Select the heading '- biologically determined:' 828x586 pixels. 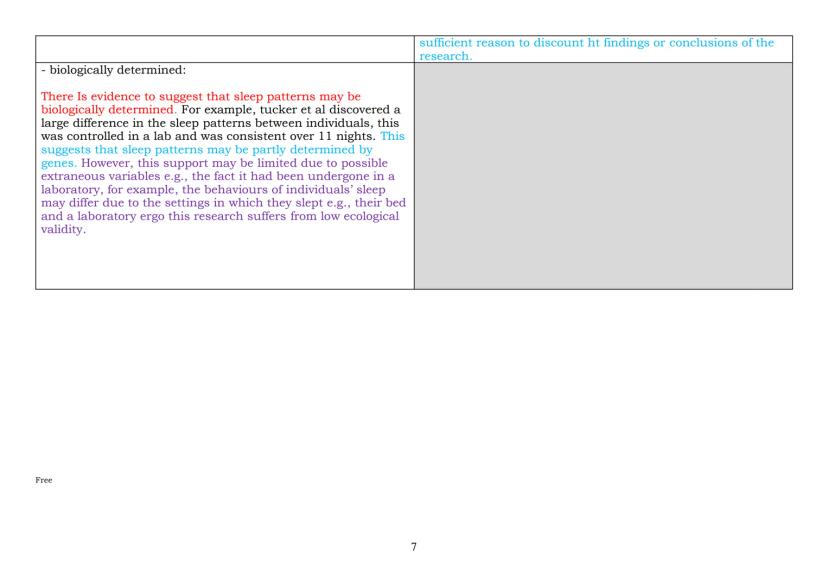[x=110, y=71]
